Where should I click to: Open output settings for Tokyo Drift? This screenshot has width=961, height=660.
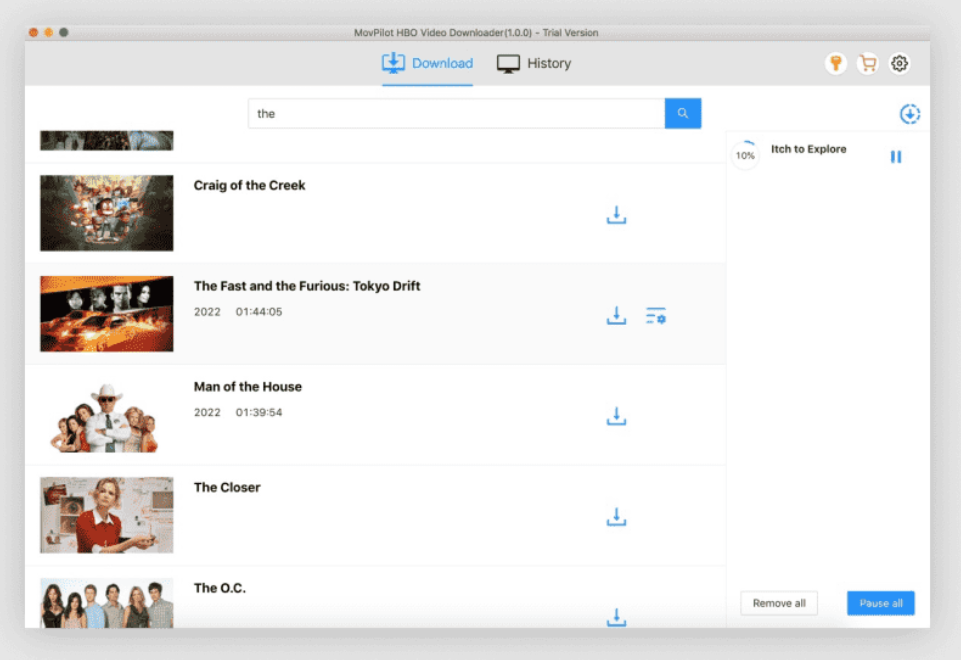point(656,316)
